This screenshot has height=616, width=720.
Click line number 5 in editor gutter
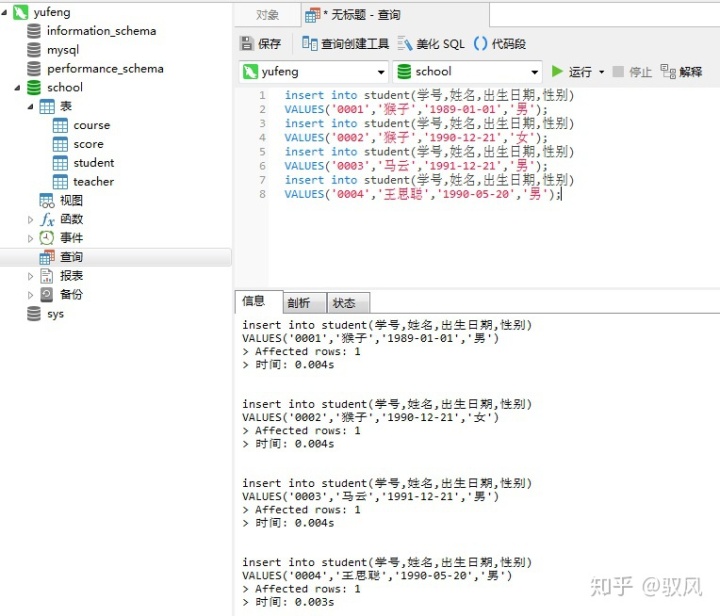(262, 151)
